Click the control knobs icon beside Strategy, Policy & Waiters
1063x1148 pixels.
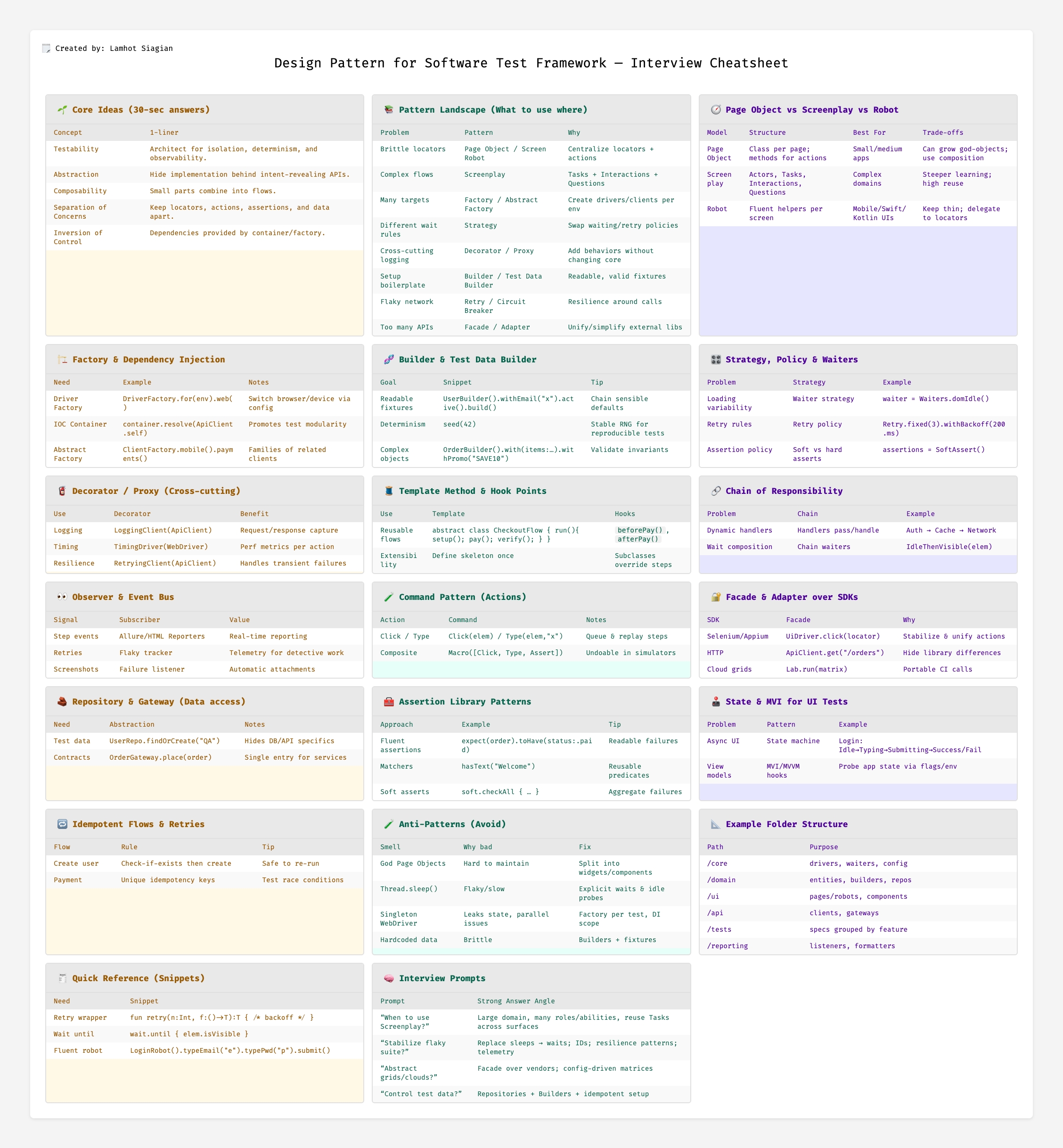pos(716,360)
